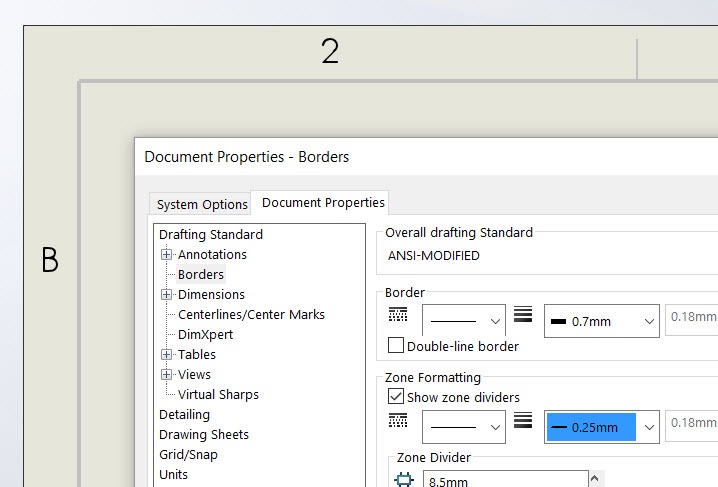The width and height of the screenshot is (718, 487).
Task: Expand the Tables tree node
Action: pyautogui.click(x=167, y=354)
